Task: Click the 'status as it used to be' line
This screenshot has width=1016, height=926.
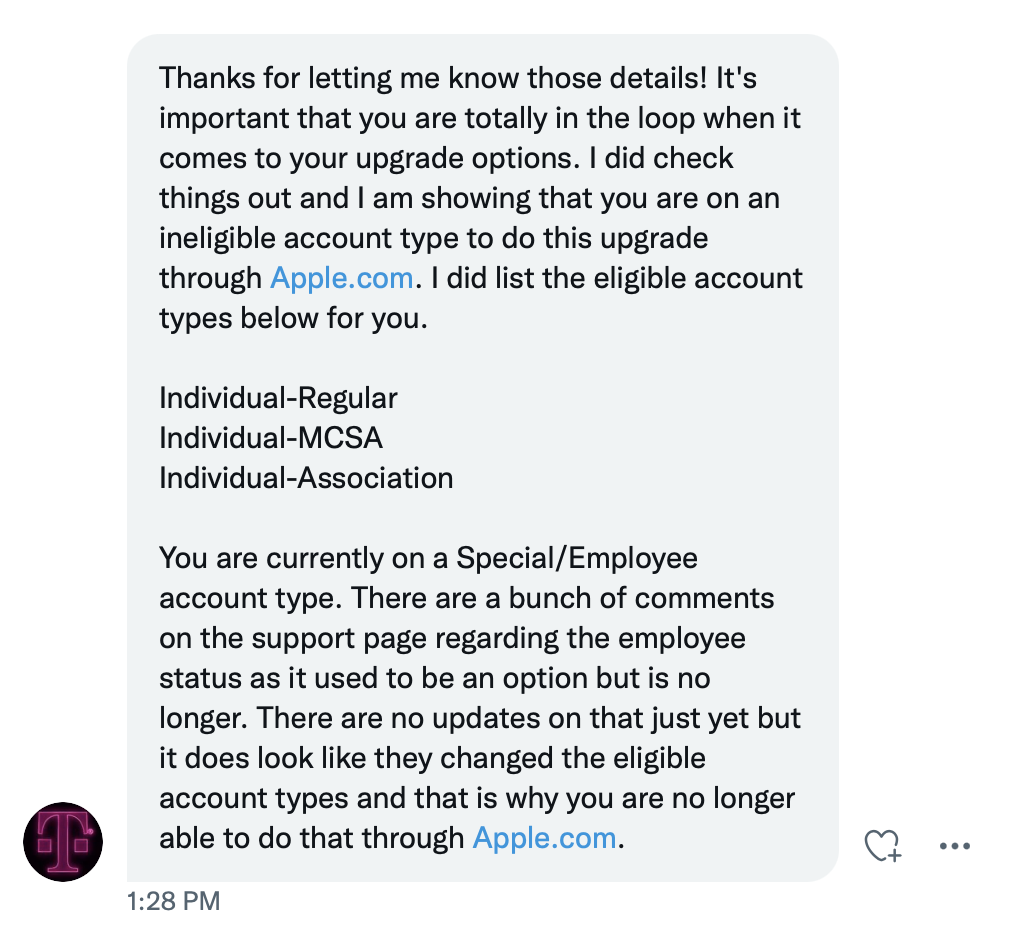Action: click(435, 678)
